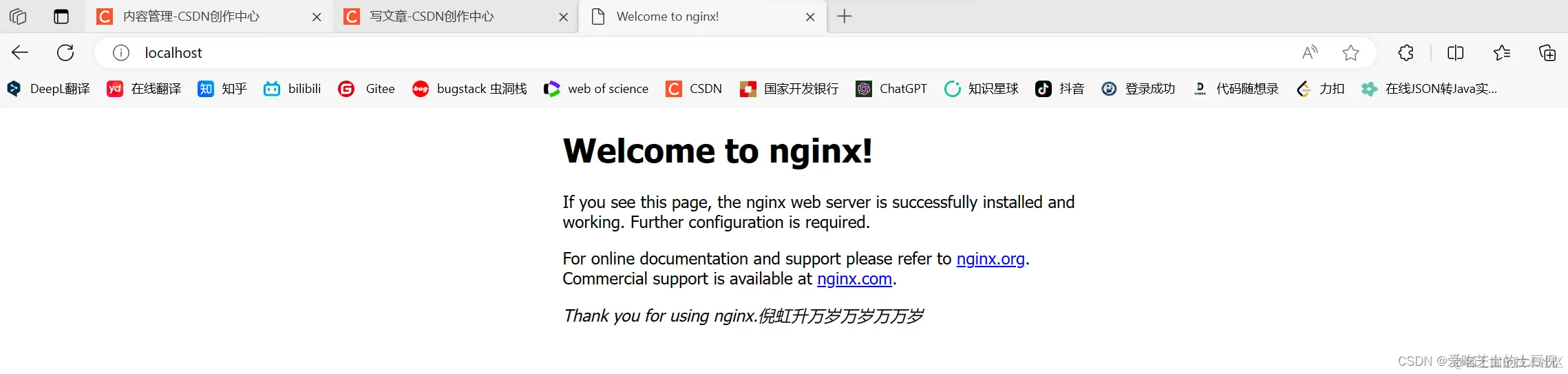
Task: Open a new tab with plus button
Action: click(845, 17)
